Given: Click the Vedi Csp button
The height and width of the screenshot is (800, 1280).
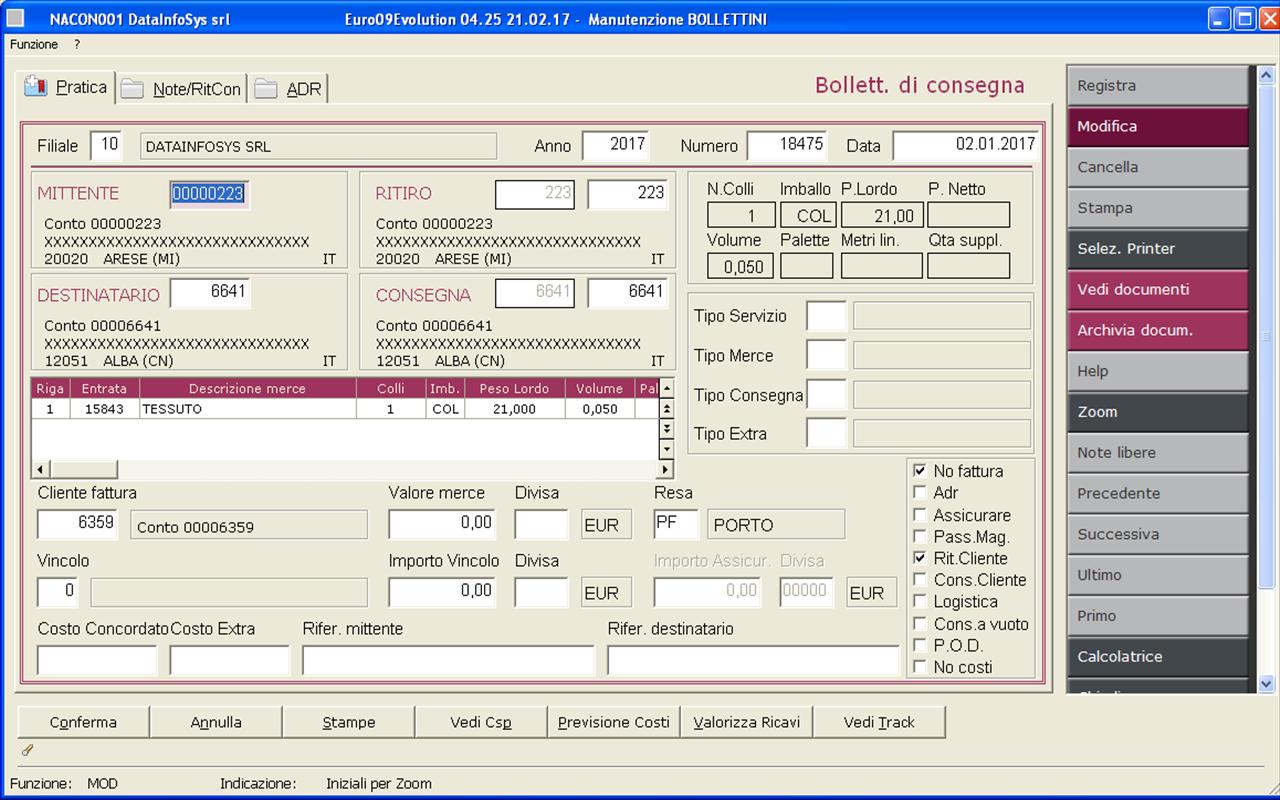Looking at the screenshot, I should tap(481, 722).
